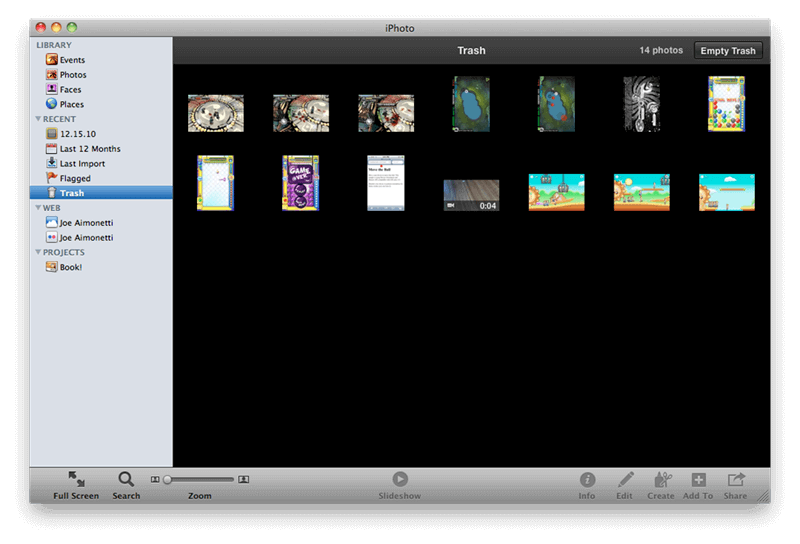
Task: Click the Add To icon
Action: (x=698, y=480)
